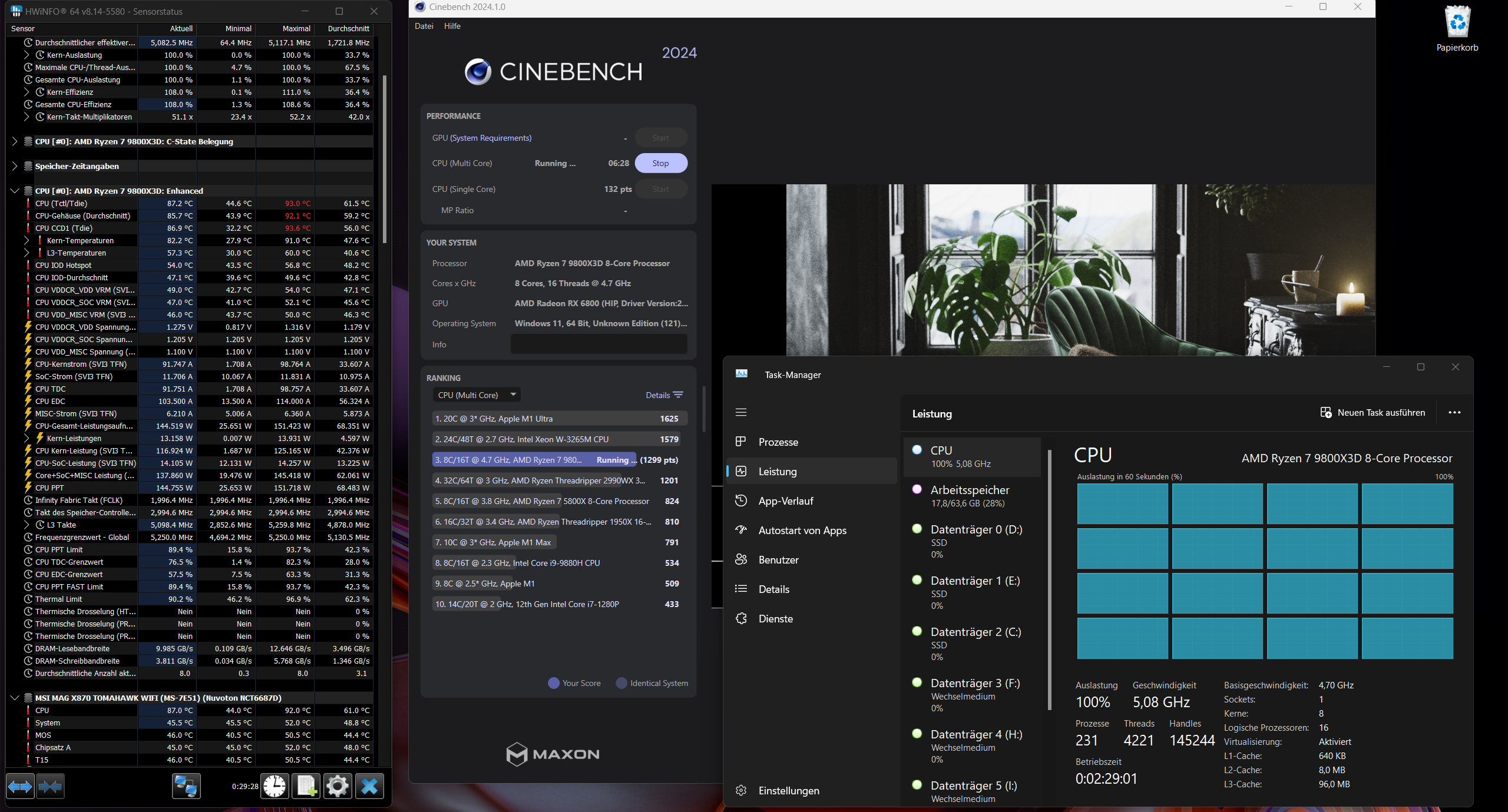Click HWiNFO expand columns arrows icon
The height and width of the screenshot is (812, 1508).
[20, 786]
